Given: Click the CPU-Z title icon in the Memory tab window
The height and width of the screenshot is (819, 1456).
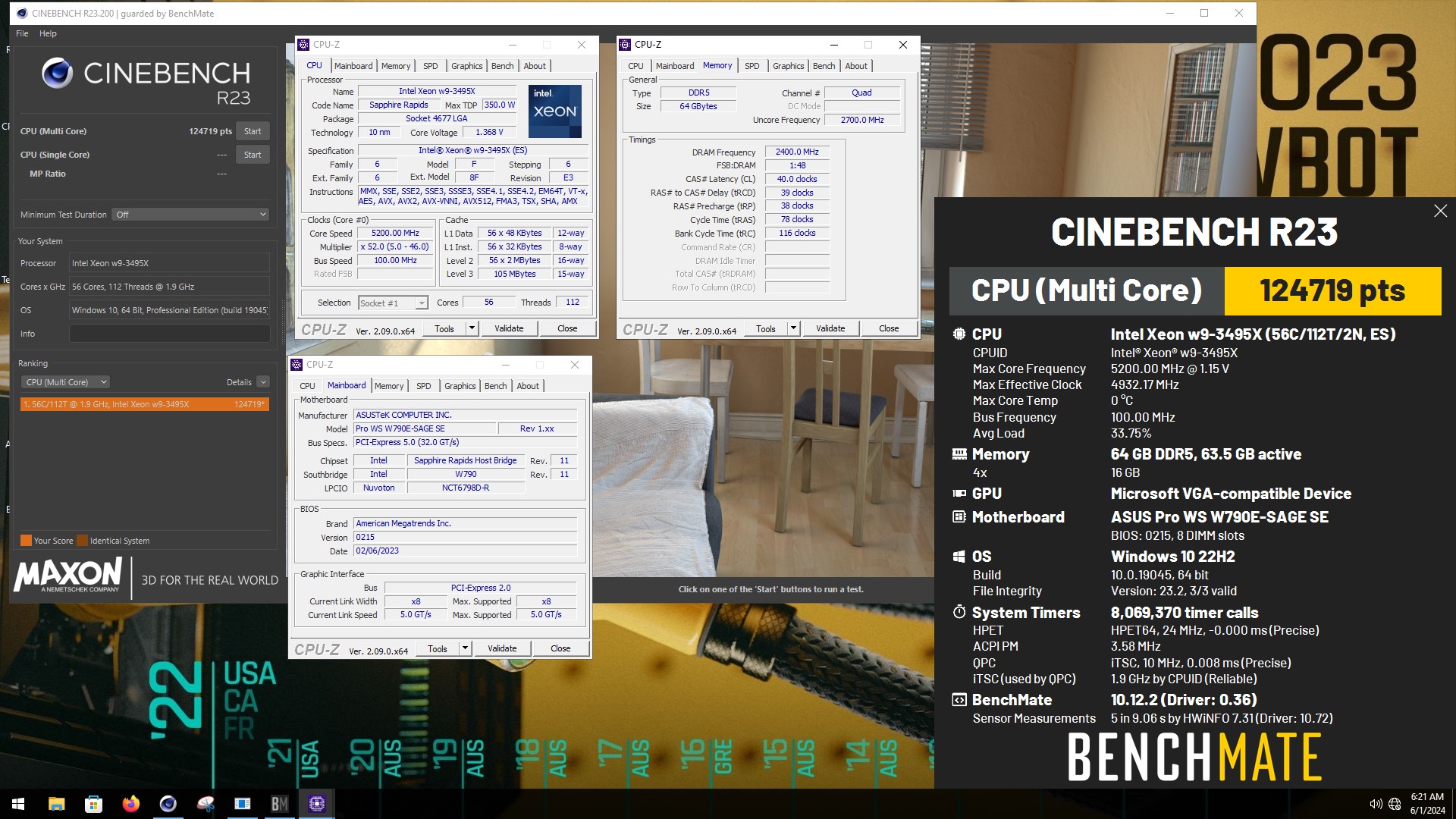Looking at the screenshot, I should pyautogui.click(x=625, y=45).
